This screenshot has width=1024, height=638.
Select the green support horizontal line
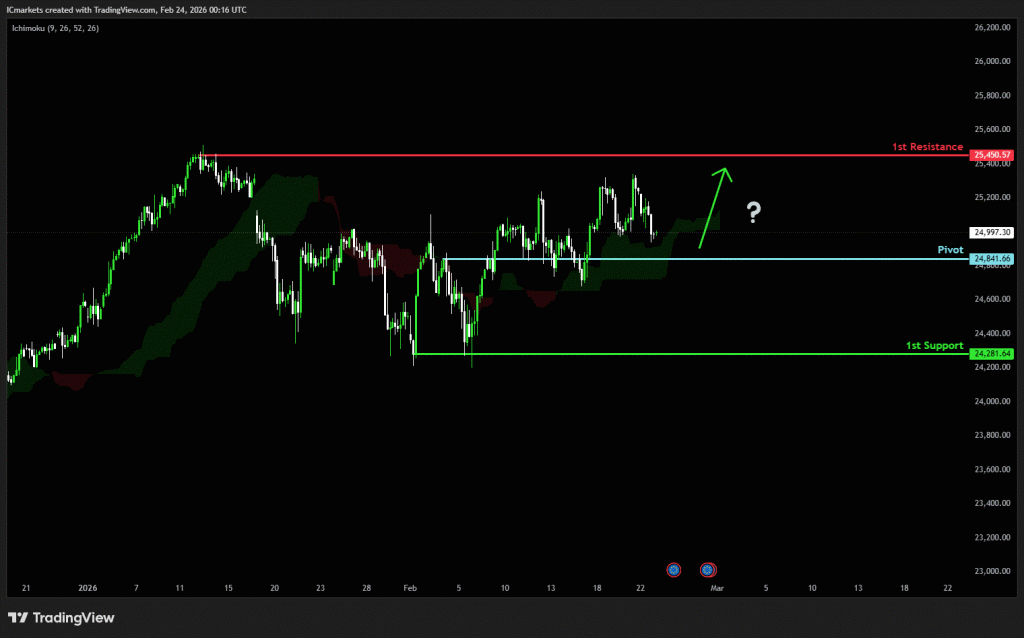click(650, 354)
